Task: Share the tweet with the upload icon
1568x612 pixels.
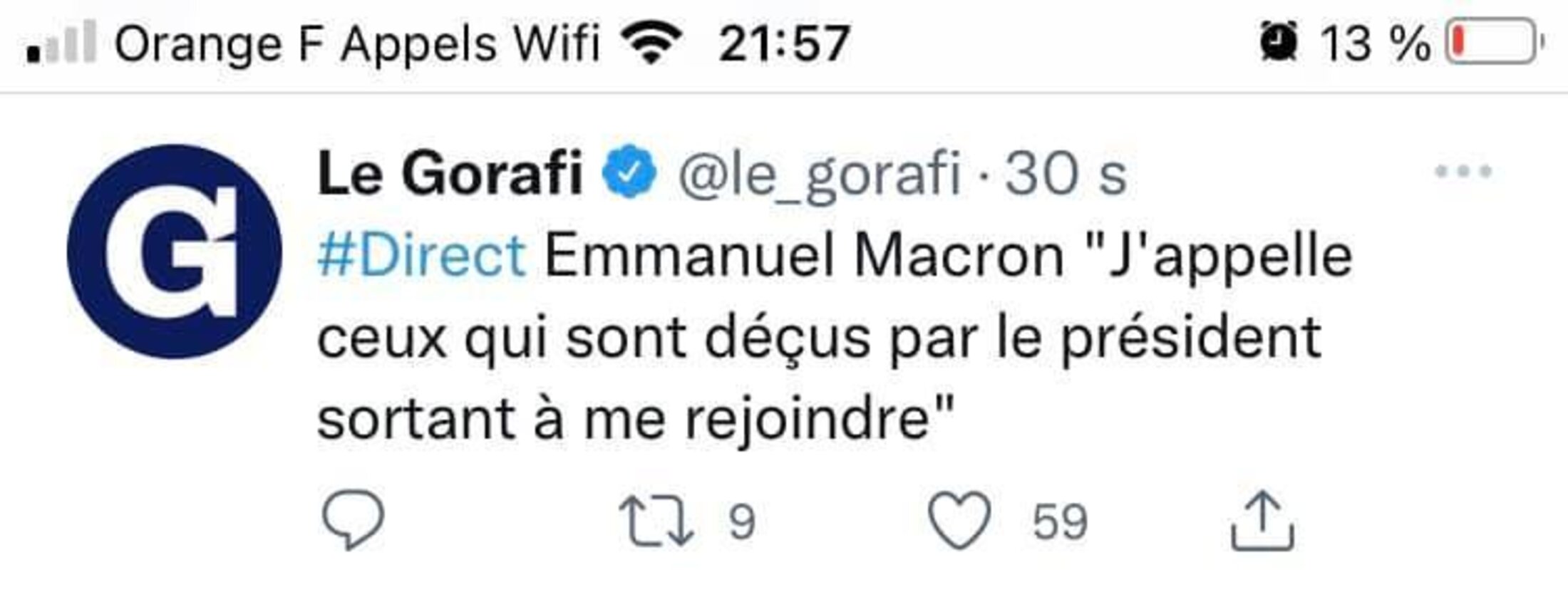Action: 1262,521
